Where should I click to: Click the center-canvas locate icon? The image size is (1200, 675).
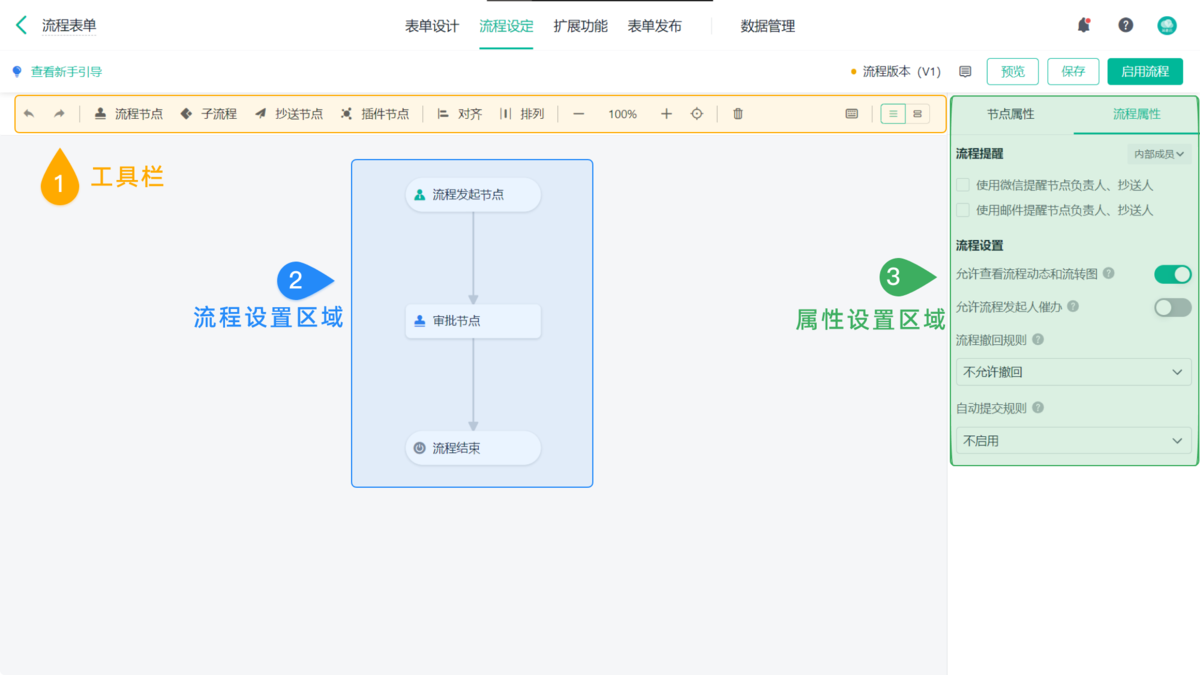click(697, 114)
